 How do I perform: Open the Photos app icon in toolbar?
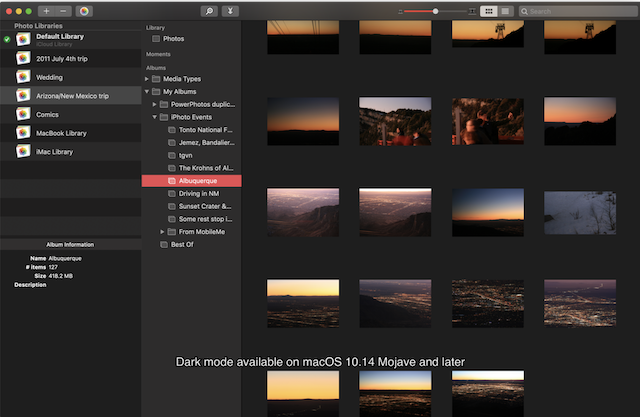point(85,11)
